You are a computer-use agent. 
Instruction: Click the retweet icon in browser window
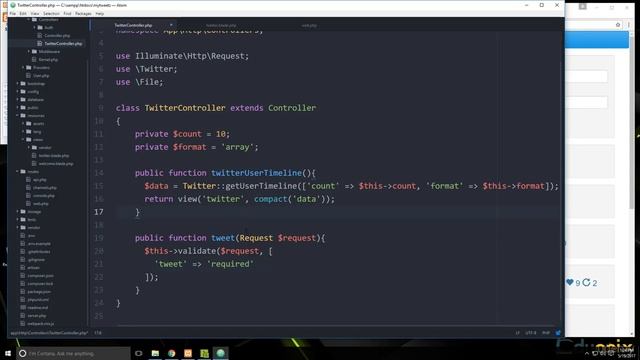click(587, 282)
